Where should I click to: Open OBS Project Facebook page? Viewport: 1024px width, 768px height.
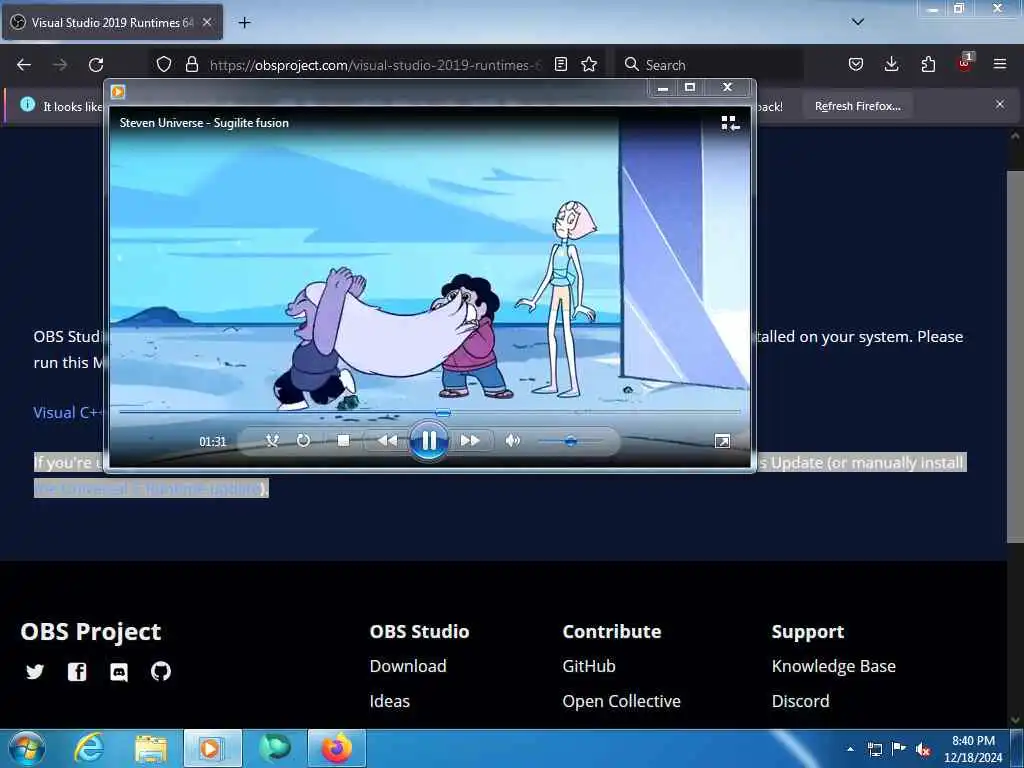[x=77, y=671]
